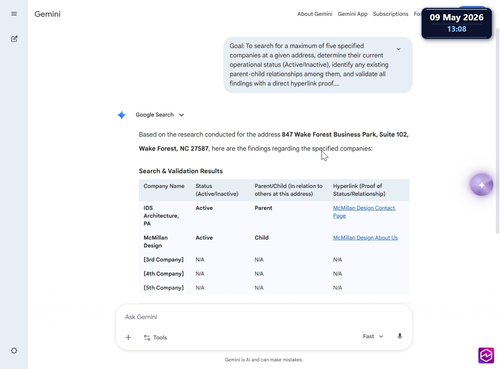The height and width of the screenshot is (369, 500).
Task: Open the Fast model selector dropdown
Action: point(373,336)
